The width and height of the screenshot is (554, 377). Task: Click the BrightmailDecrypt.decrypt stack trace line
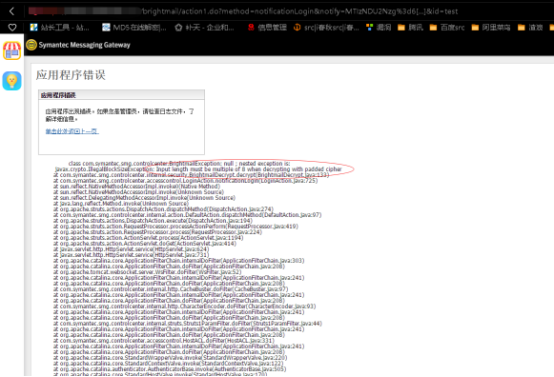(x=191, y=175)
